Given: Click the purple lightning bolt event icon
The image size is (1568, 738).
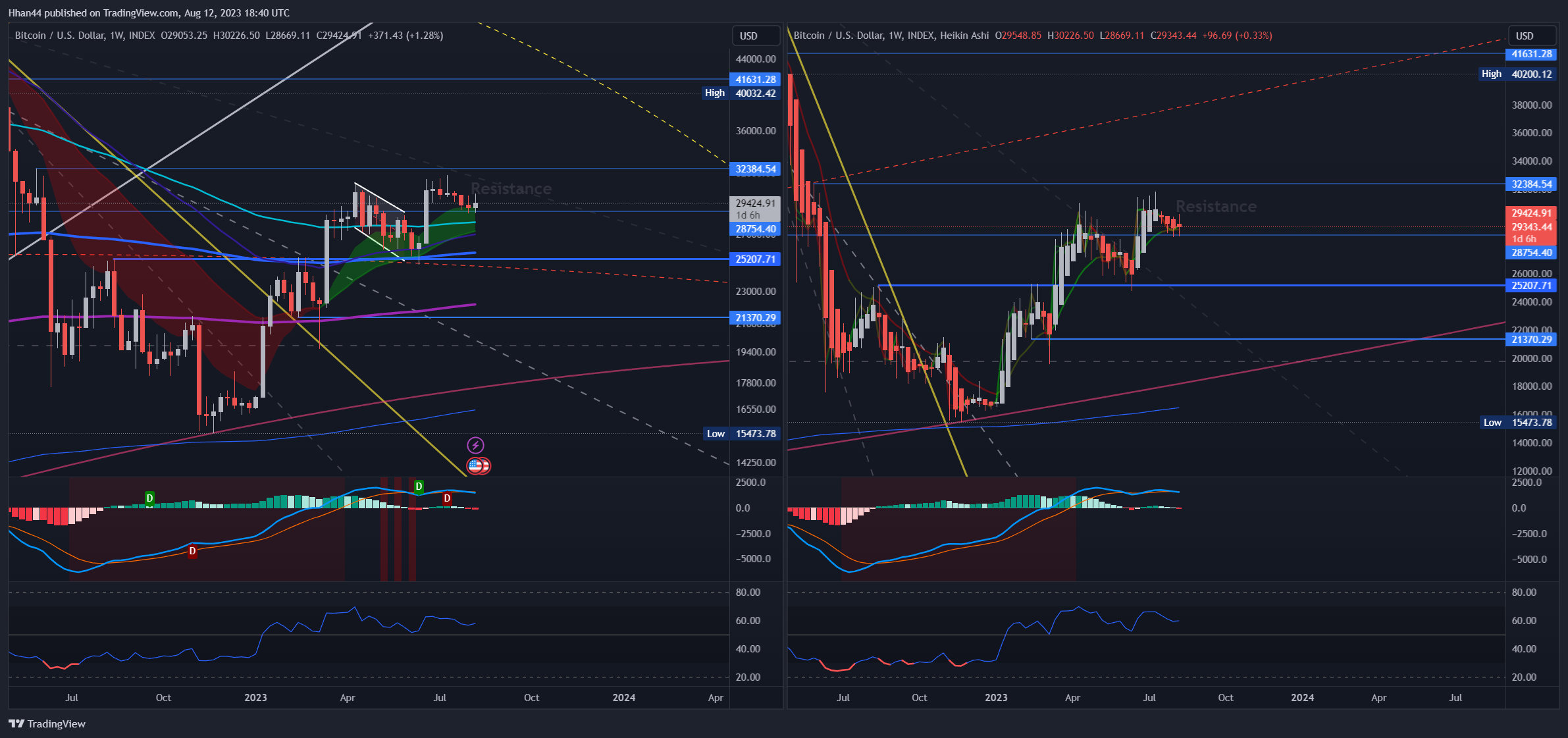Looking at the screenshot, I should click(475, 446).
